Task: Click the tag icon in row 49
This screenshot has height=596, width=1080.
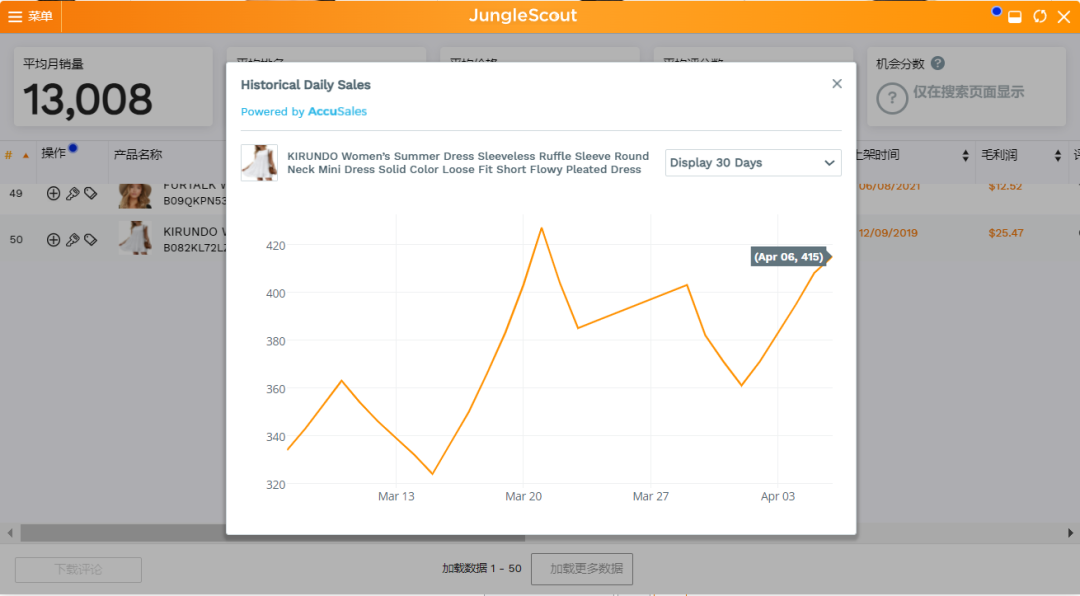Action: click(90, 194)
